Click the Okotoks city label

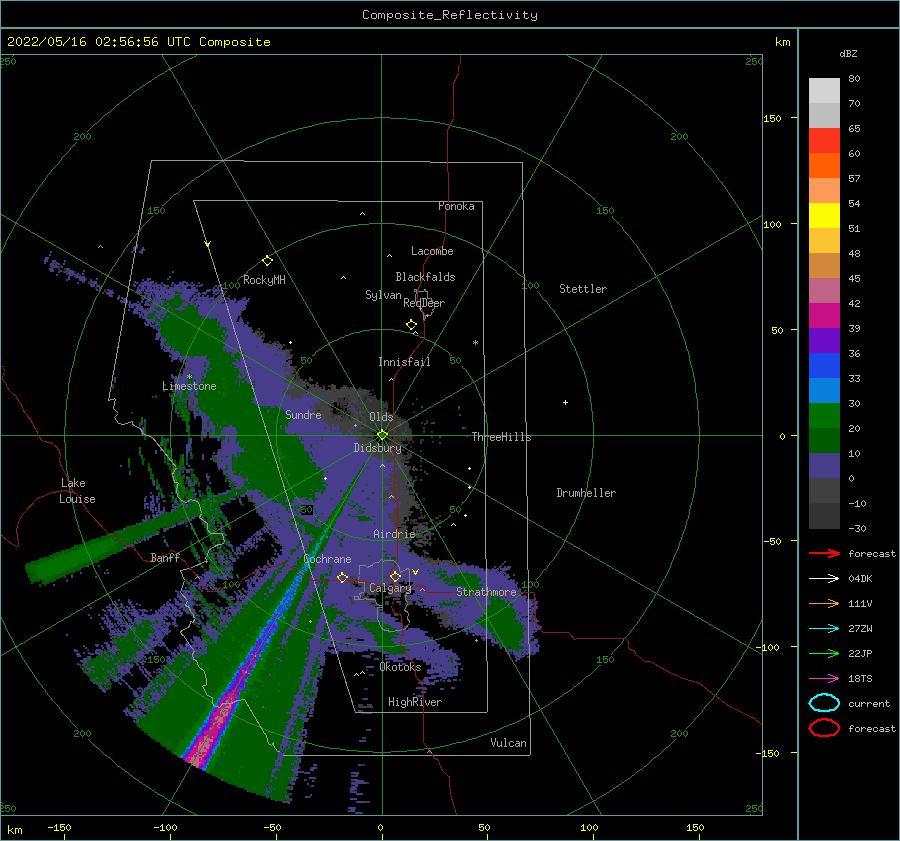(x=400, y=667)
